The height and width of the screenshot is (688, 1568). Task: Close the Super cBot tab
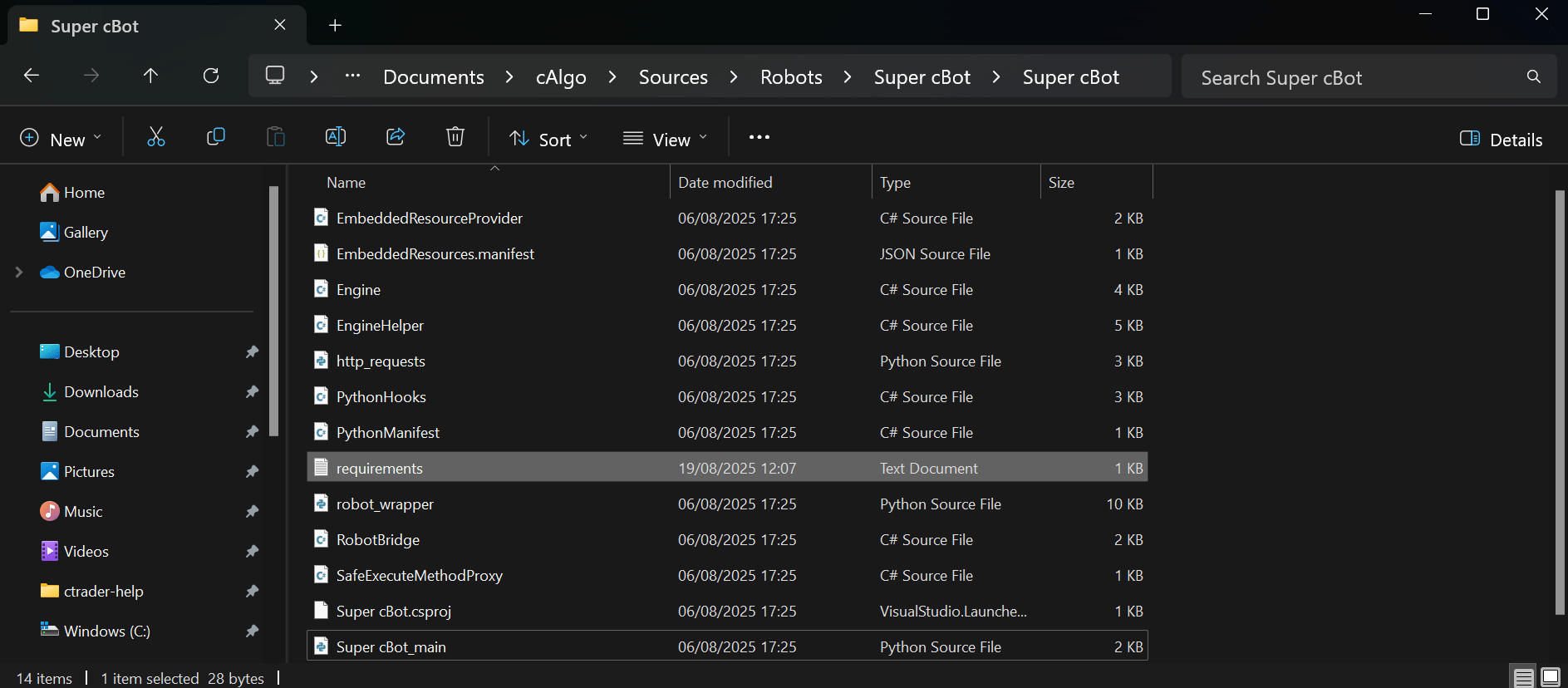[x=280, y=25]
